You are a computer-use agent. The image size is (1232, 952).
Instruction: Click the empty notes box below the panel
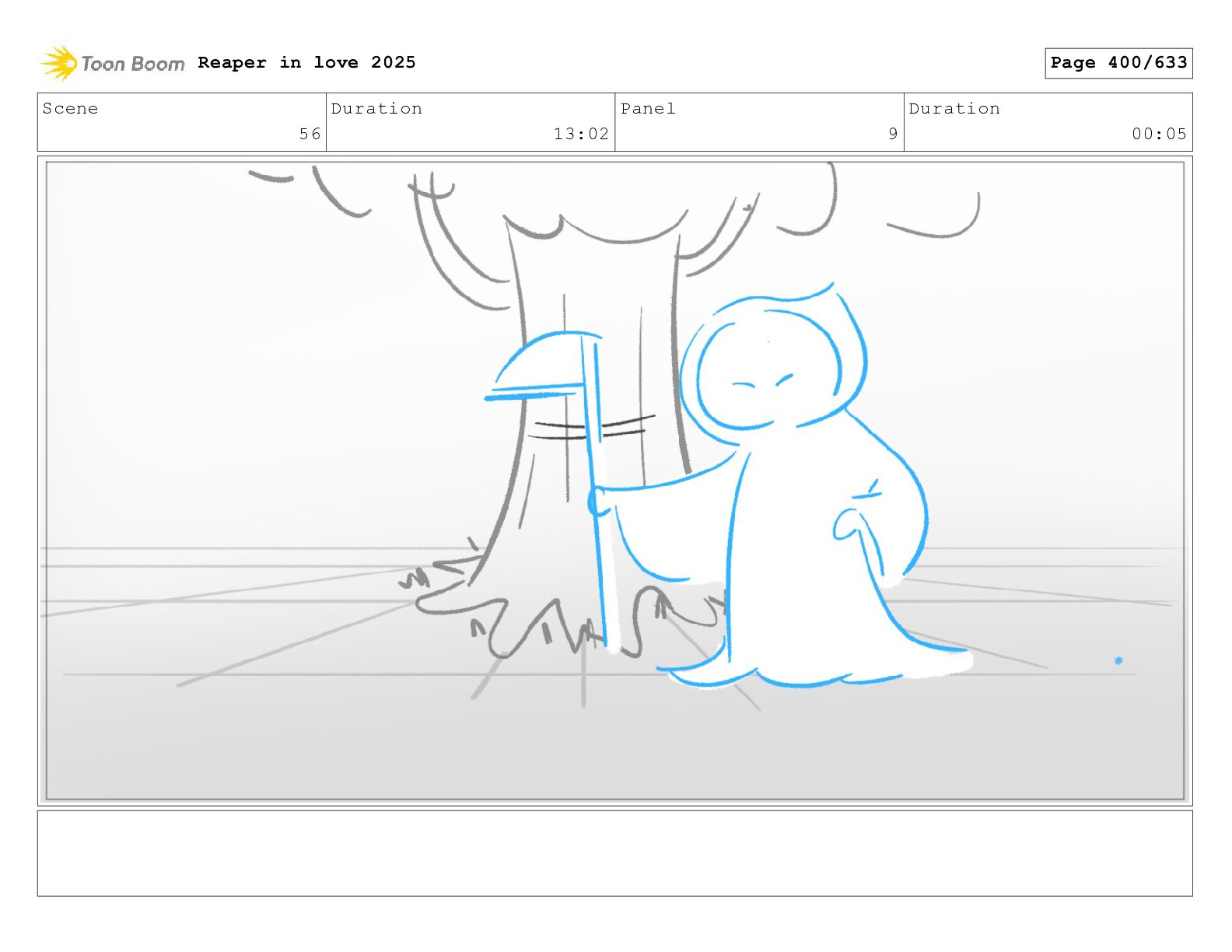pos(614,853)
